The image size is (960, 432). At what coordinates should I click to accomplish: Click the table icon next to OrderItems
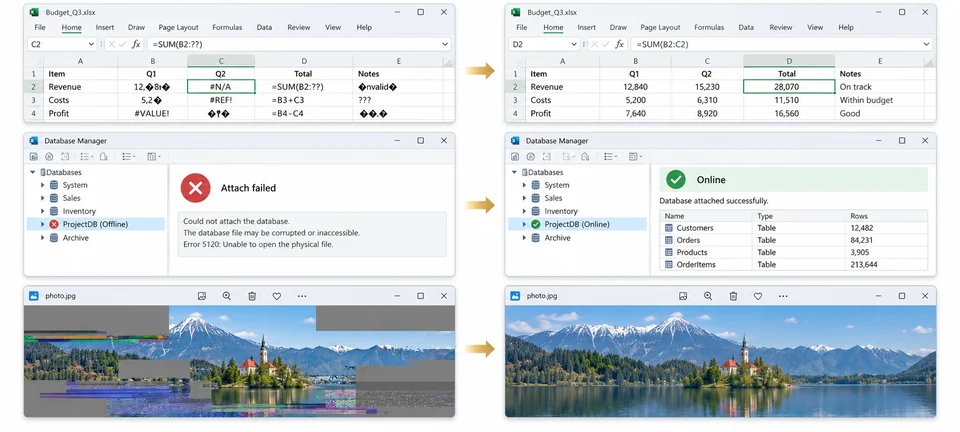point(669,264)
